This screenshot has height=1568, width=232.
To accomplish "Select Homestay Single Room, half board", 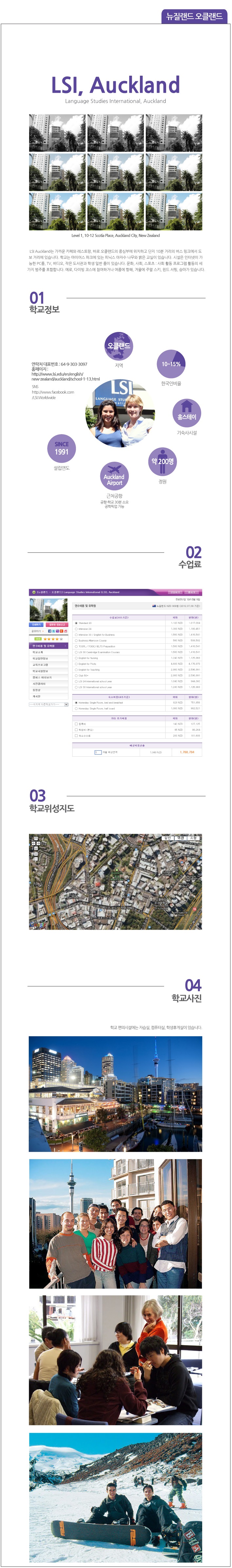I will point(76,708).
